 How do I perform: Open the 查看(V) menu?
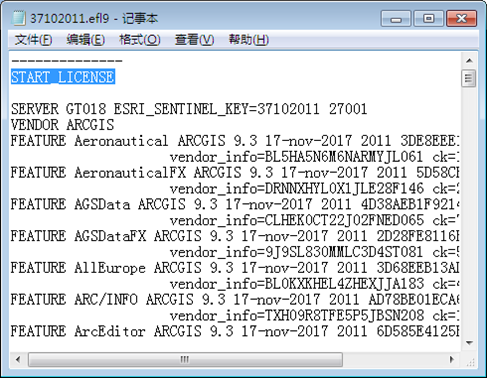coord(195,40)
